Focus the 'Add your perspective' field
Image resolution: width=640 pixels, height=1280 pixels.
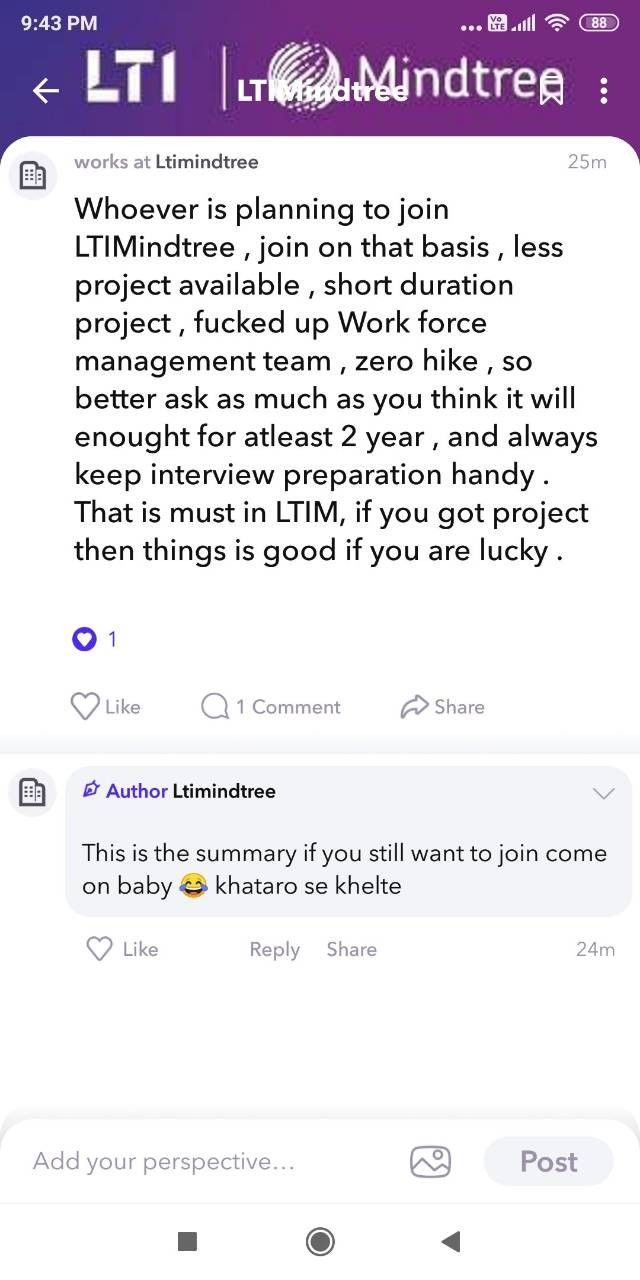coord(200,1161)
